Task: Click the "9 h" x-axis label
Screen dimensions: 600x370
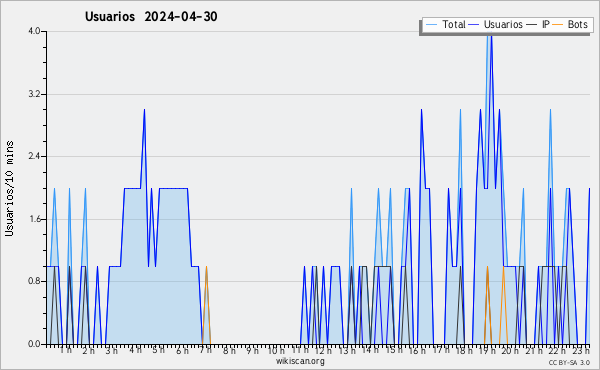Action: click(252, 350)
